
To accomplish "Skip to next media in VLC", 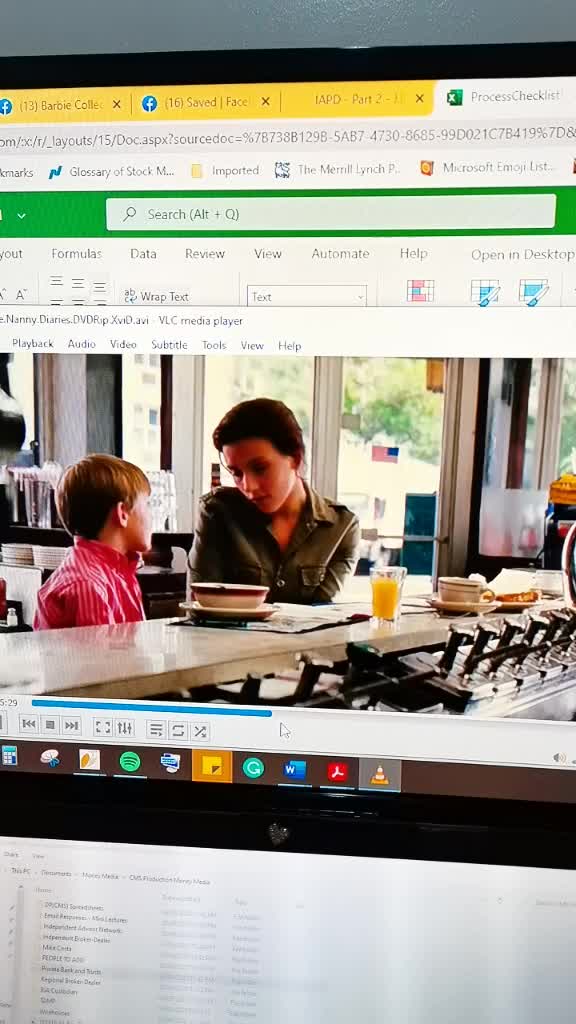I will pos(71,726).
